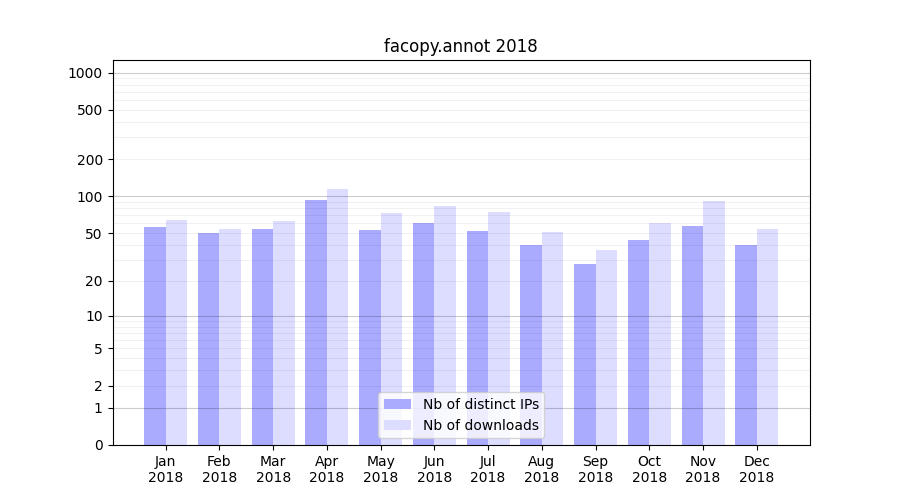Click the January distinct IPs bar
This screenshot has width=900, height=500.
(x=155, y=335)
